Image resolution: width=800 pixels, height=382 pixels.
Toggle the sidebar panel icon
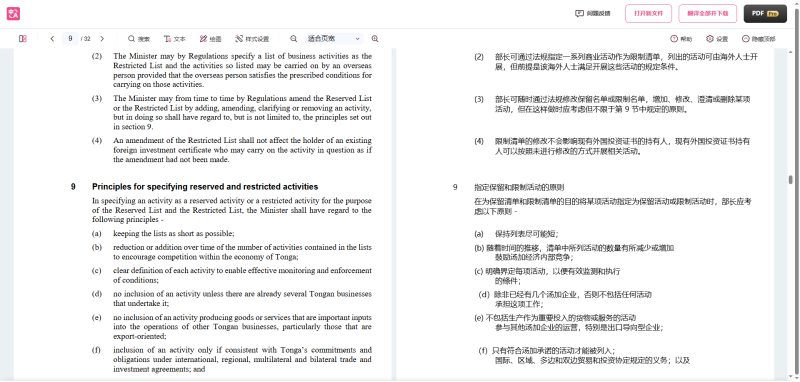23,39
